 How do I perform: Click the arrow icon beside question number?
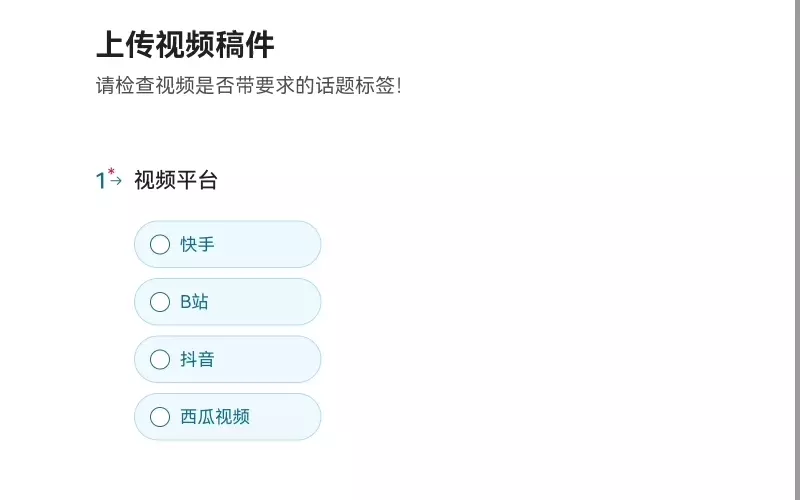click(116, 181)
